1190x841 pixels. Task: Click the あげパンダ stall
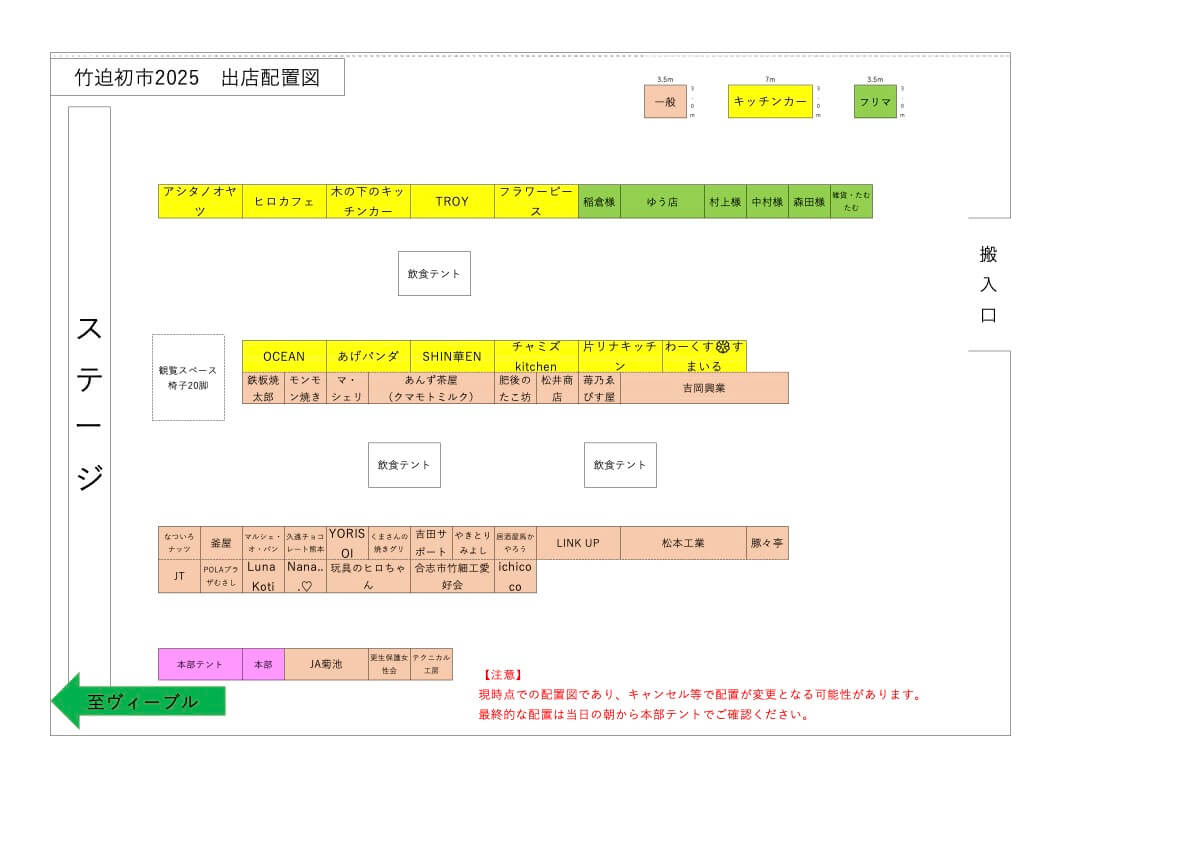click(x=368, y=356)
